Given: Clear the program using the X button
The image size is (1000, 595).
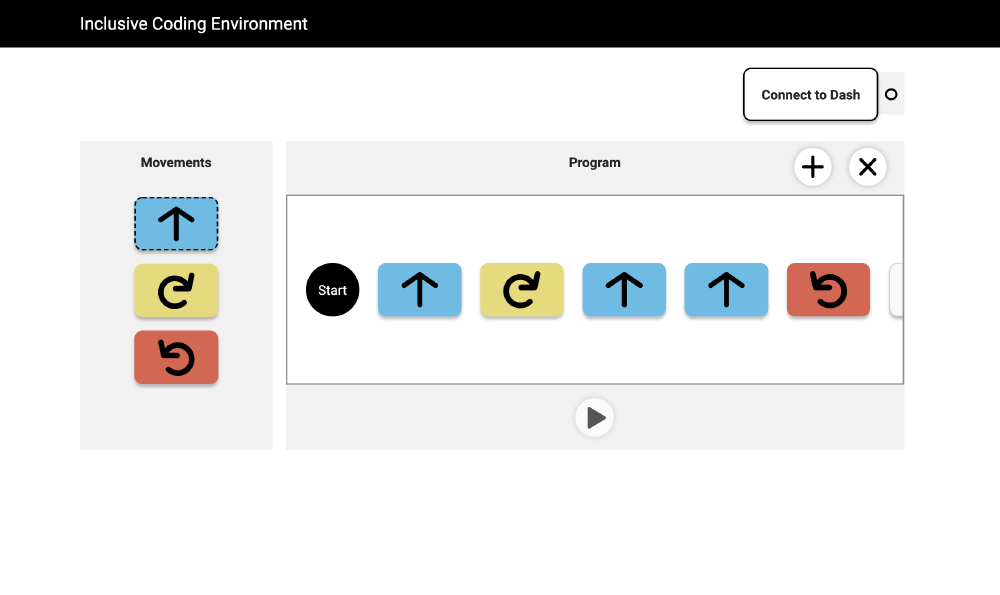Looking at the screenshot, I should pyautogui.click(x=868, y=167).
